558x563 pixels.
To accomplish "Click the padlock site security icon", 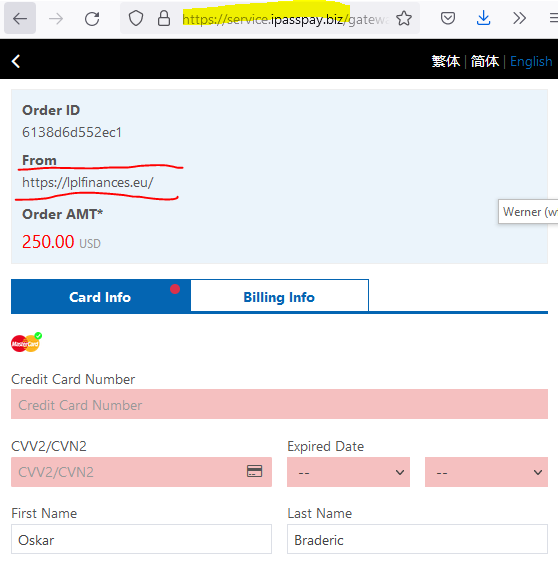I will [164, 18].
